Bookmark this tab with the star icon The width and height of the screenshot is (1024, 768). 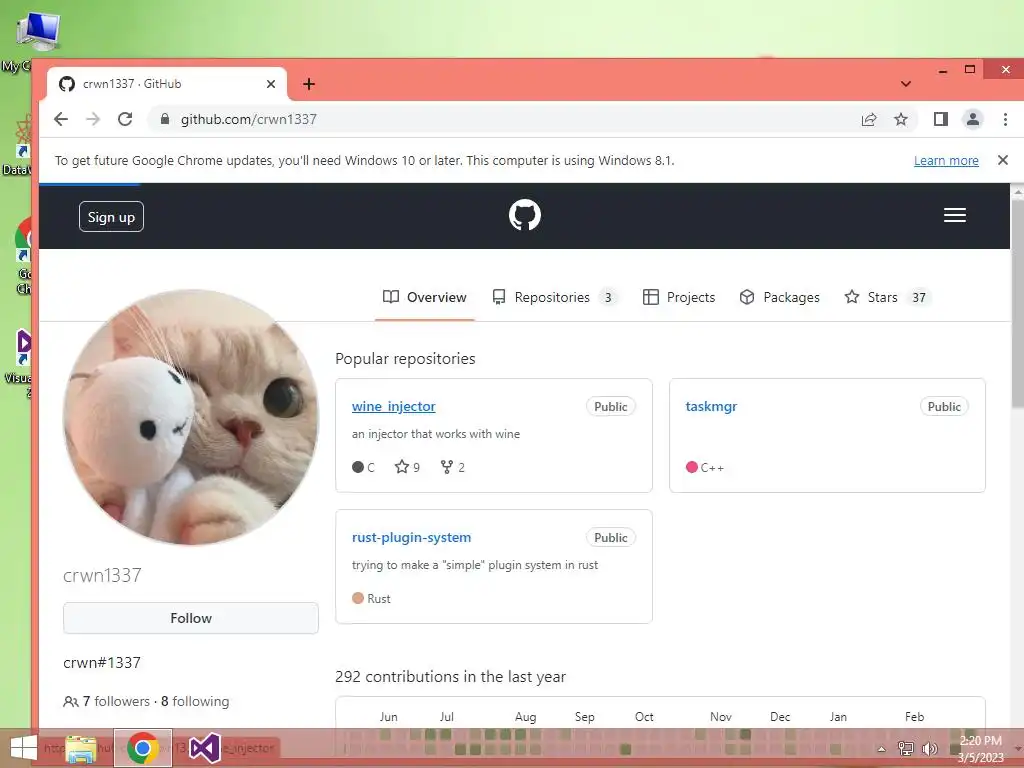tap(901, 119)
